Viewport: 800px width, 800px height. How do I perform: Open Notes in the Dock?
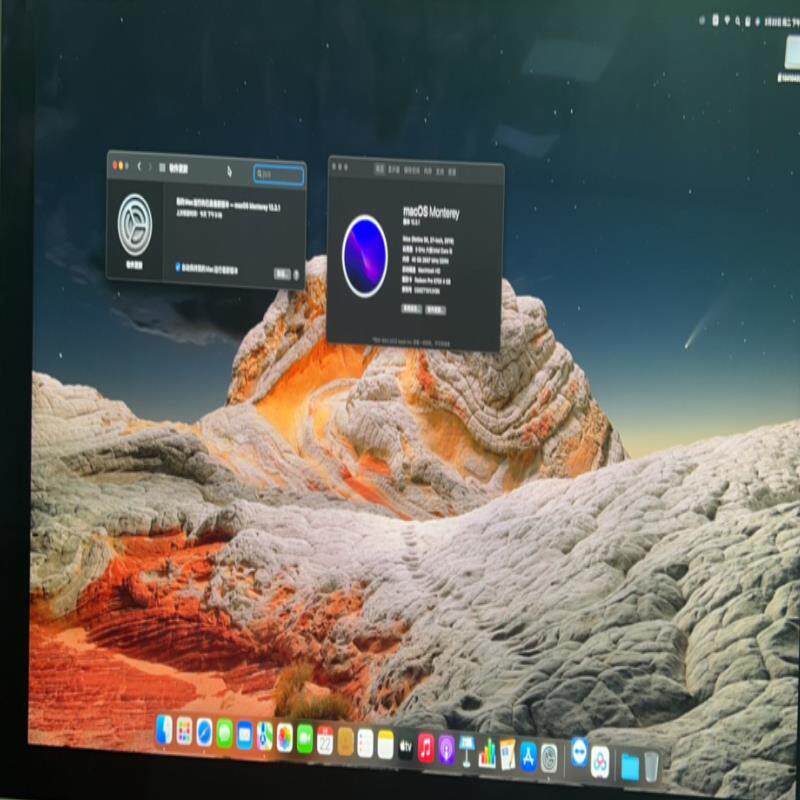(386, 745)
